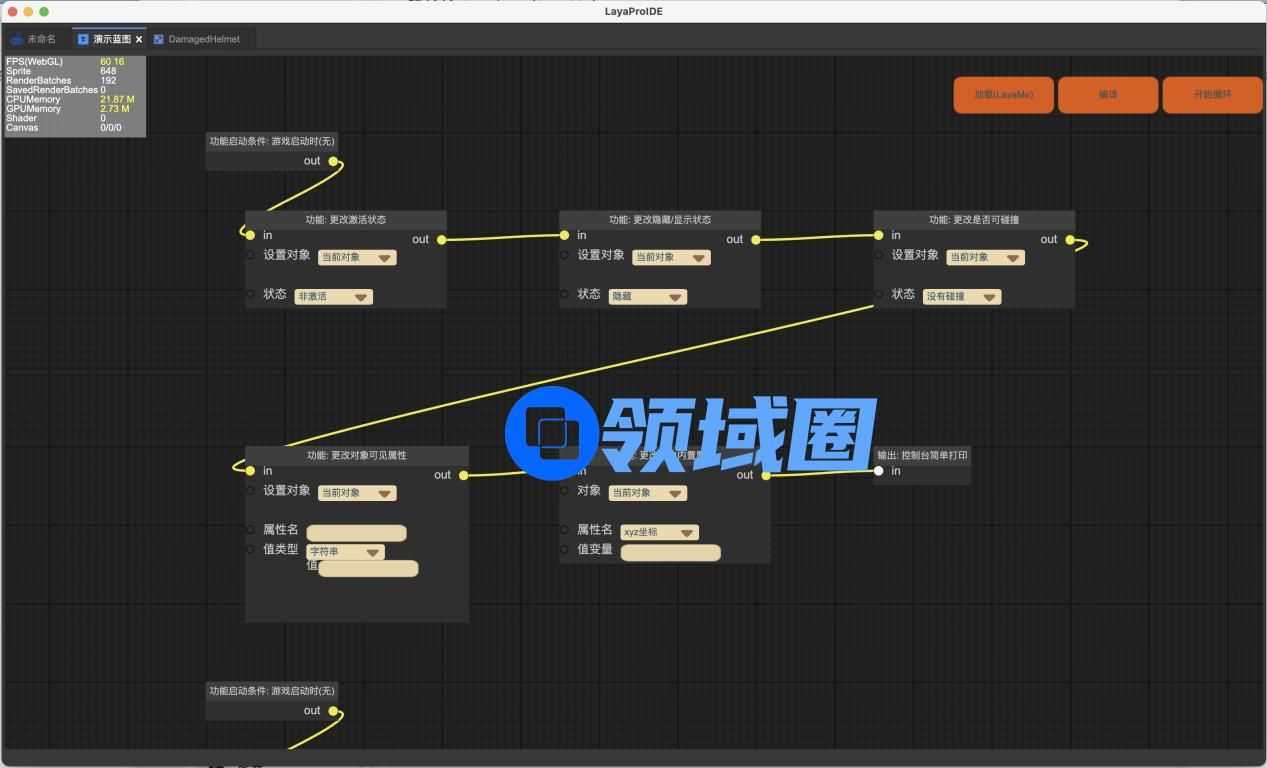Toggle the 值变量 input pin beside the xyz坐标 node
1267x768 pixels.
[x=565, y=549]
